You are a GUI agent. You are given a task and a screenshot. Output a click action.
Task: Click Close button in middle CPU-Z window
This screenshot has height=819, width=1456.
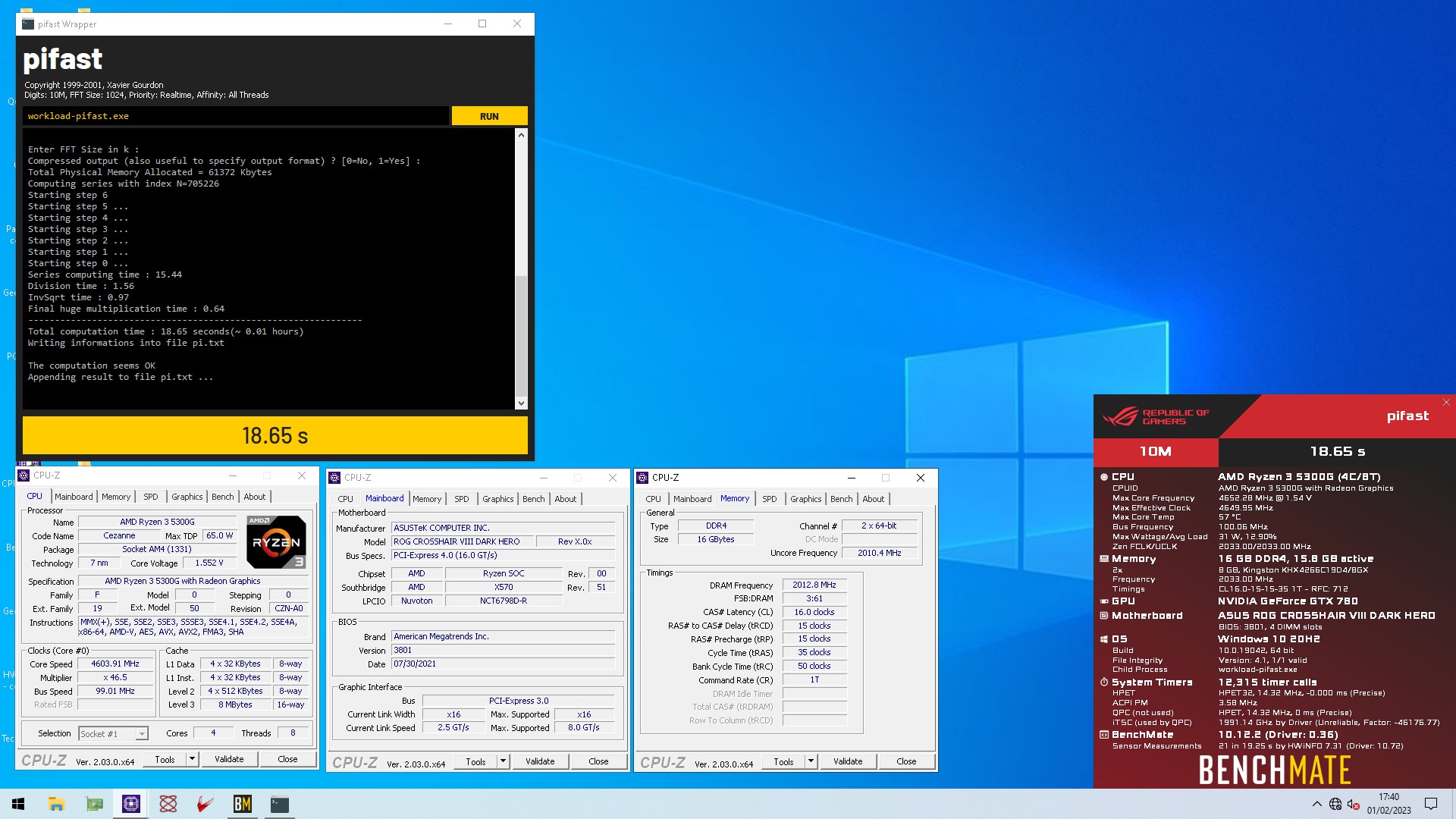(x=598, y=761)
